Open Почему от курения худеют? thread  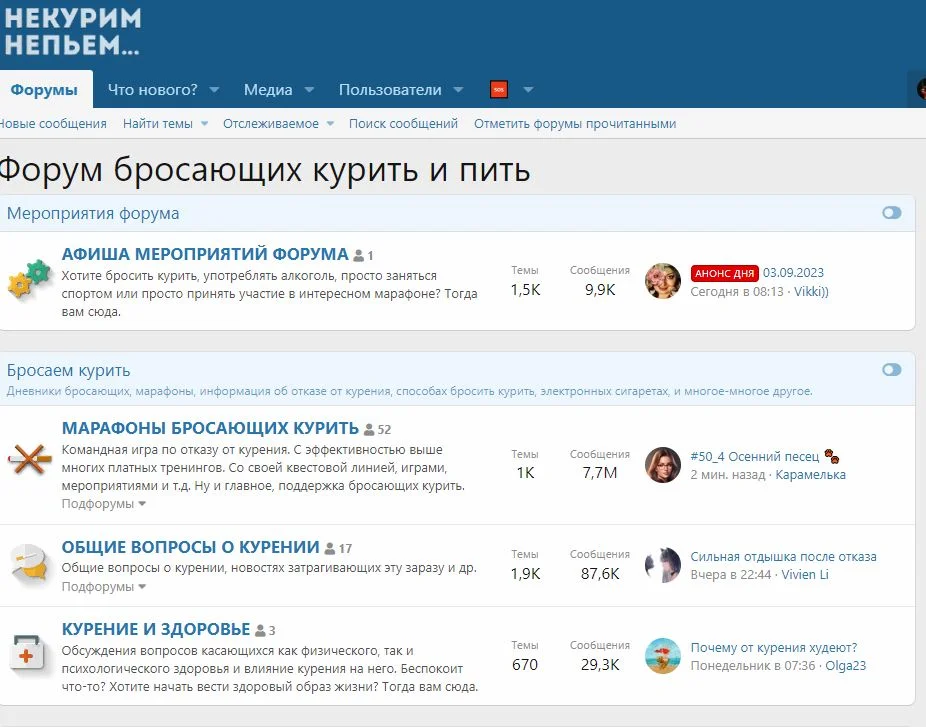[774, 647]
